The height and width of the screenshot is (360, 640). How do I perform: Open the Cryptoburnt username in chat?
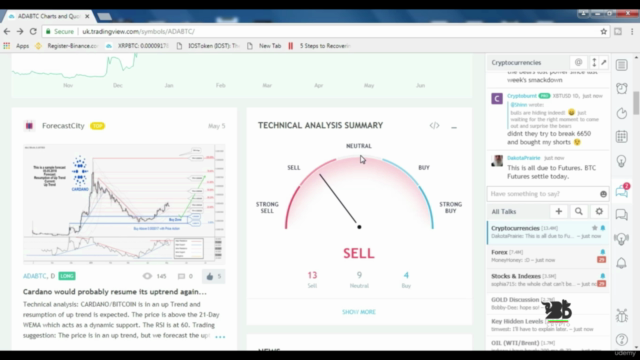522,96
